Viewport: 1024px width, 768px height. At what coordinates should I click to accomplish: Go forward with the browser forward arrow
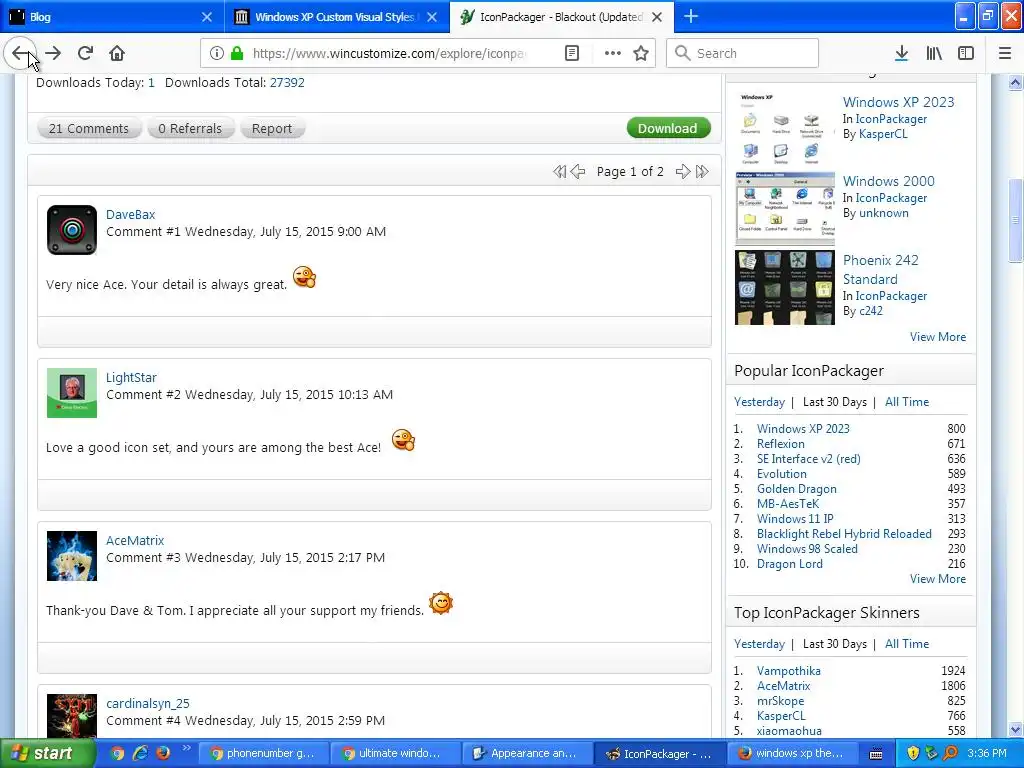click(54, 54)
